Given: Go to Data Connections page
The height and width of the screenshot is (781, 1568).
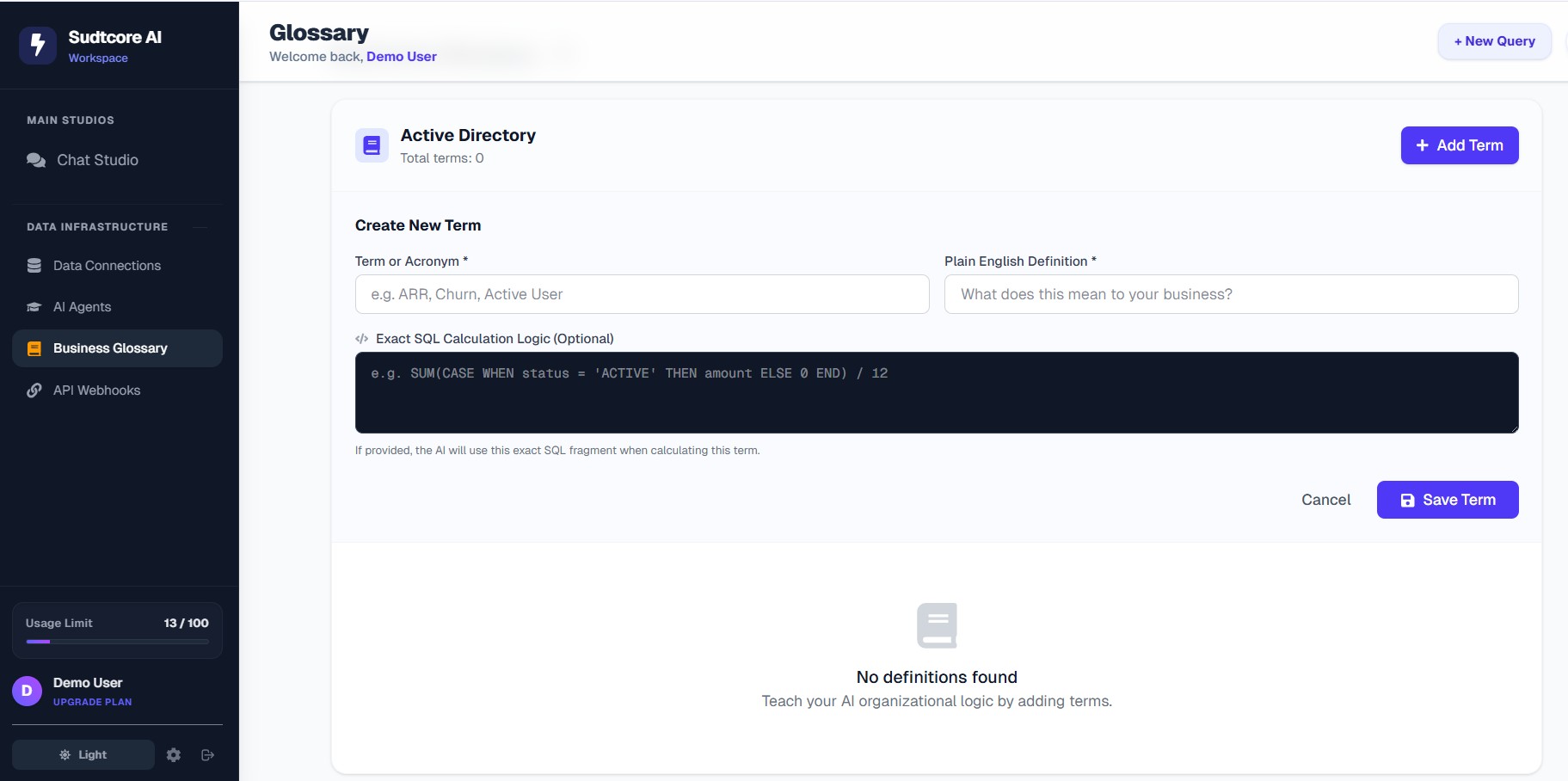Looking at the screenshot, I should [107, 266].
